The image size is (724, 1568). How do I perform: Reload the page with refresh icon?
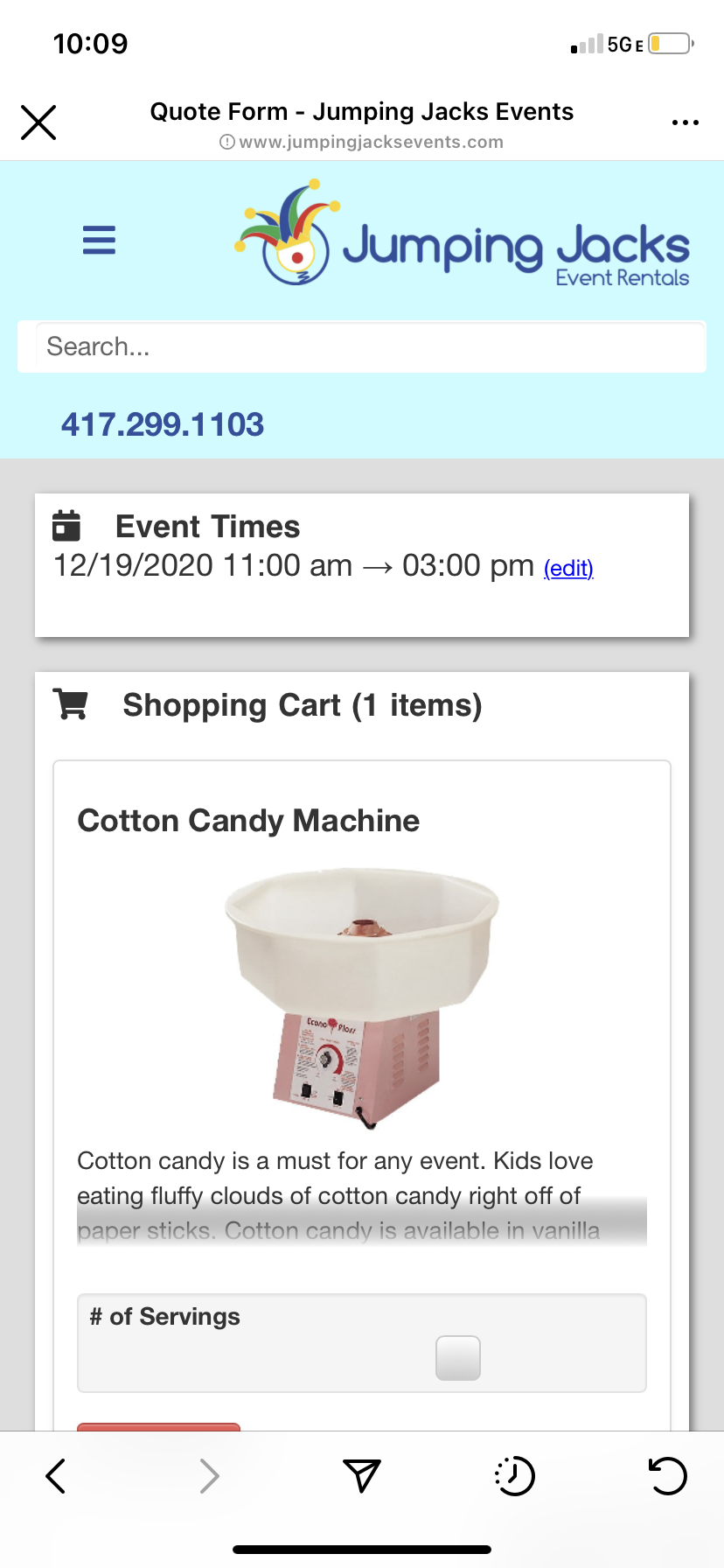tap(667, 1476)
